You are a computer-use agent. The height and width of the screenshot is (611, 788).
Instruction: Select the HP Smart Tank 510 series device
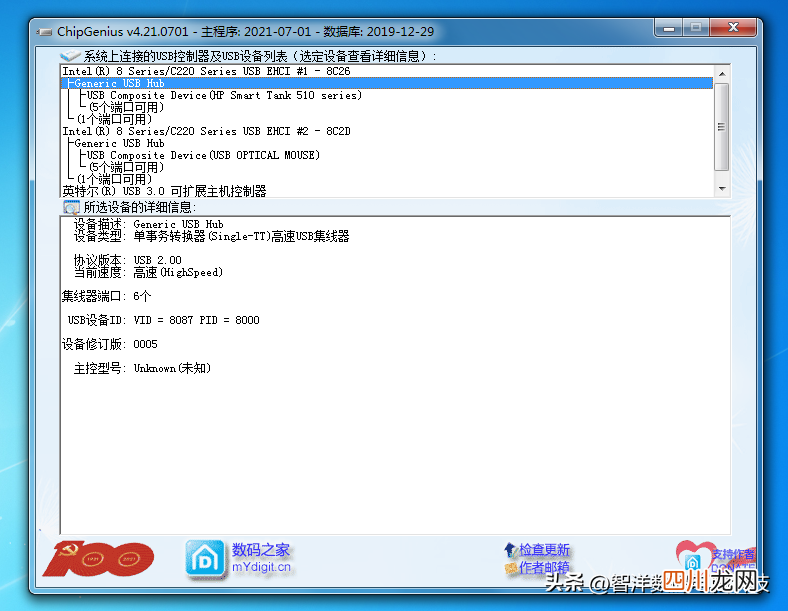point(224,95)
